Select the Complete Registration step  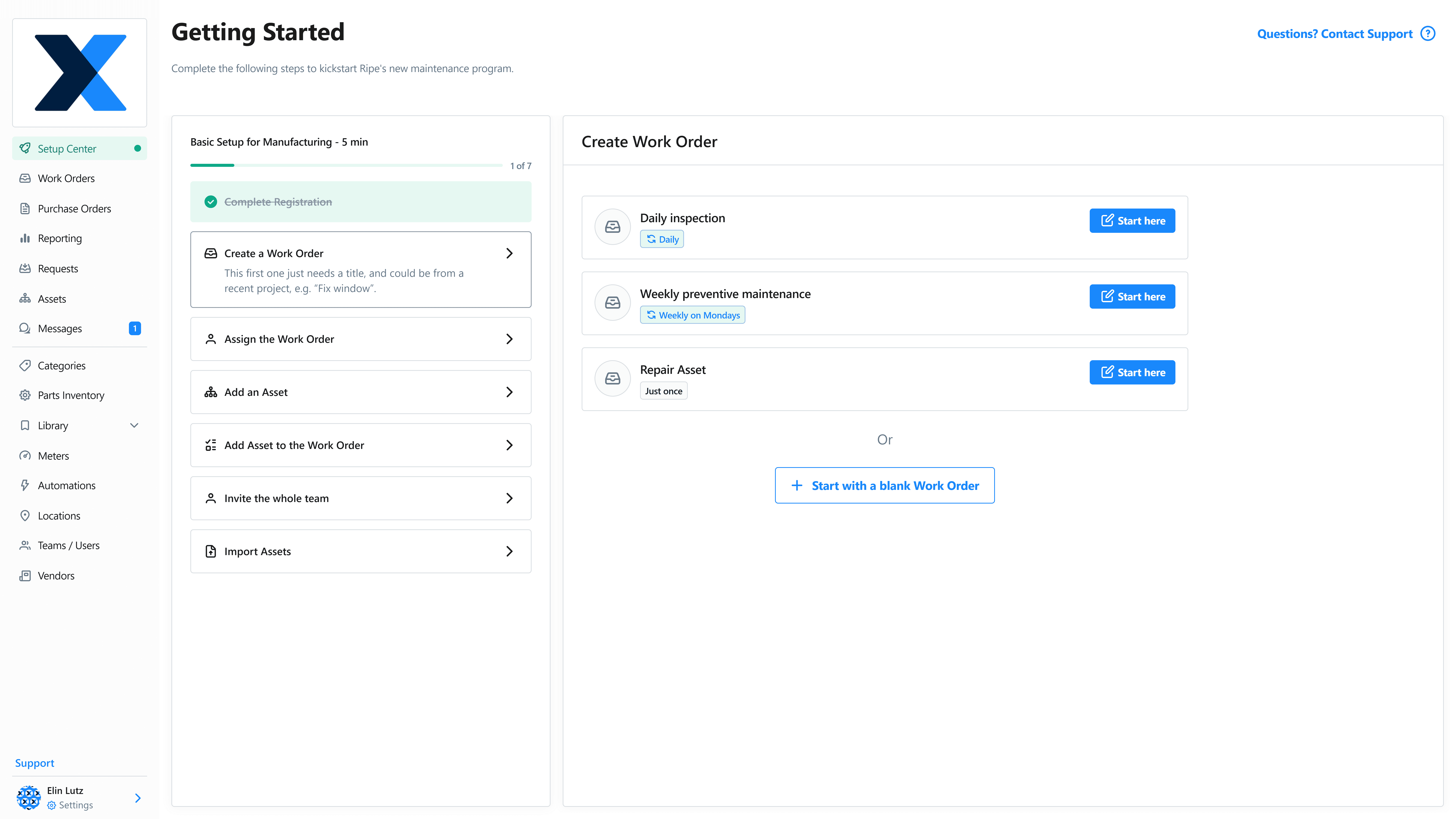(361, 202)
